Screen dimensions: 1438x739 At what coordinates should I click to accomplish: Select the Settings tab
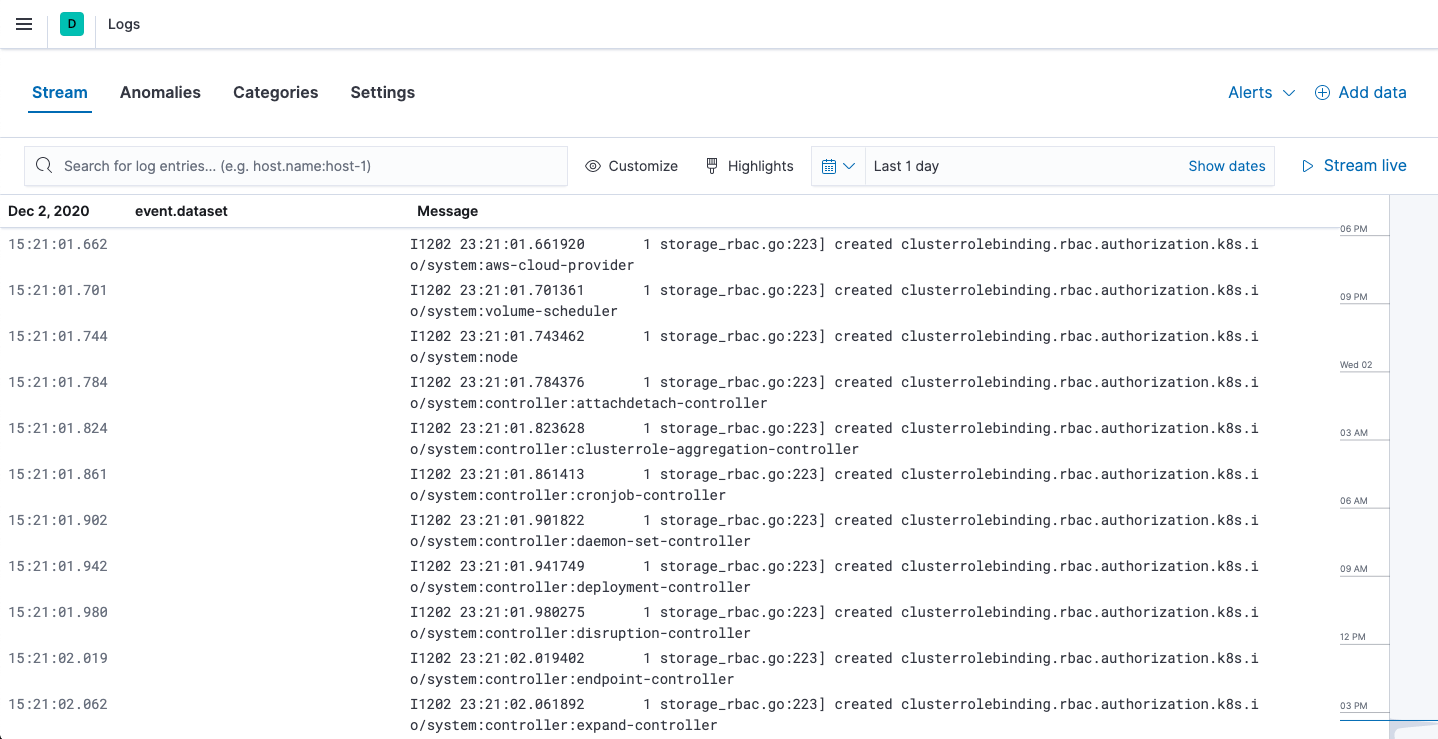point(383,92)
